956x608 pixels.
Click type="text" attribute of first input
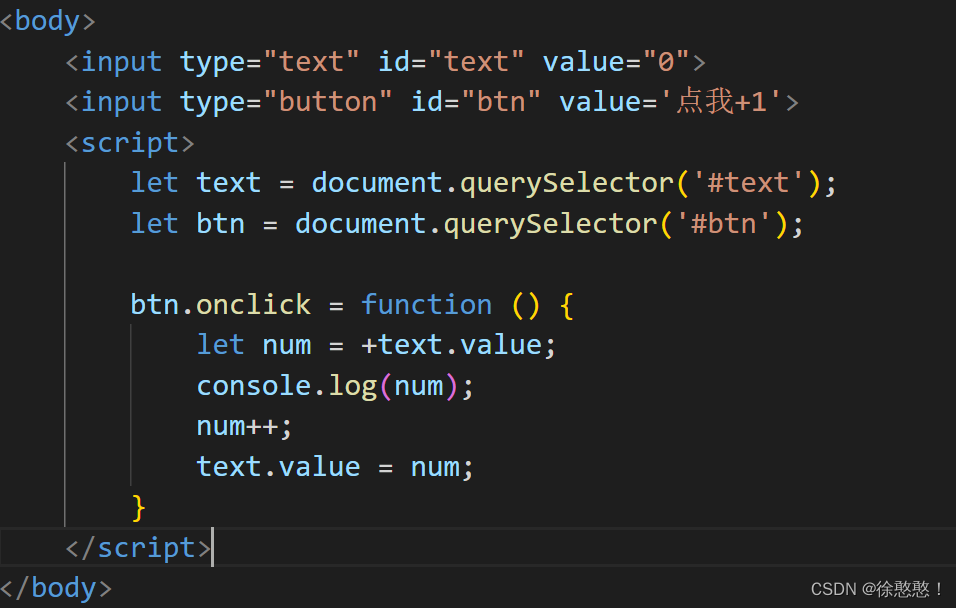pos(269,62)
